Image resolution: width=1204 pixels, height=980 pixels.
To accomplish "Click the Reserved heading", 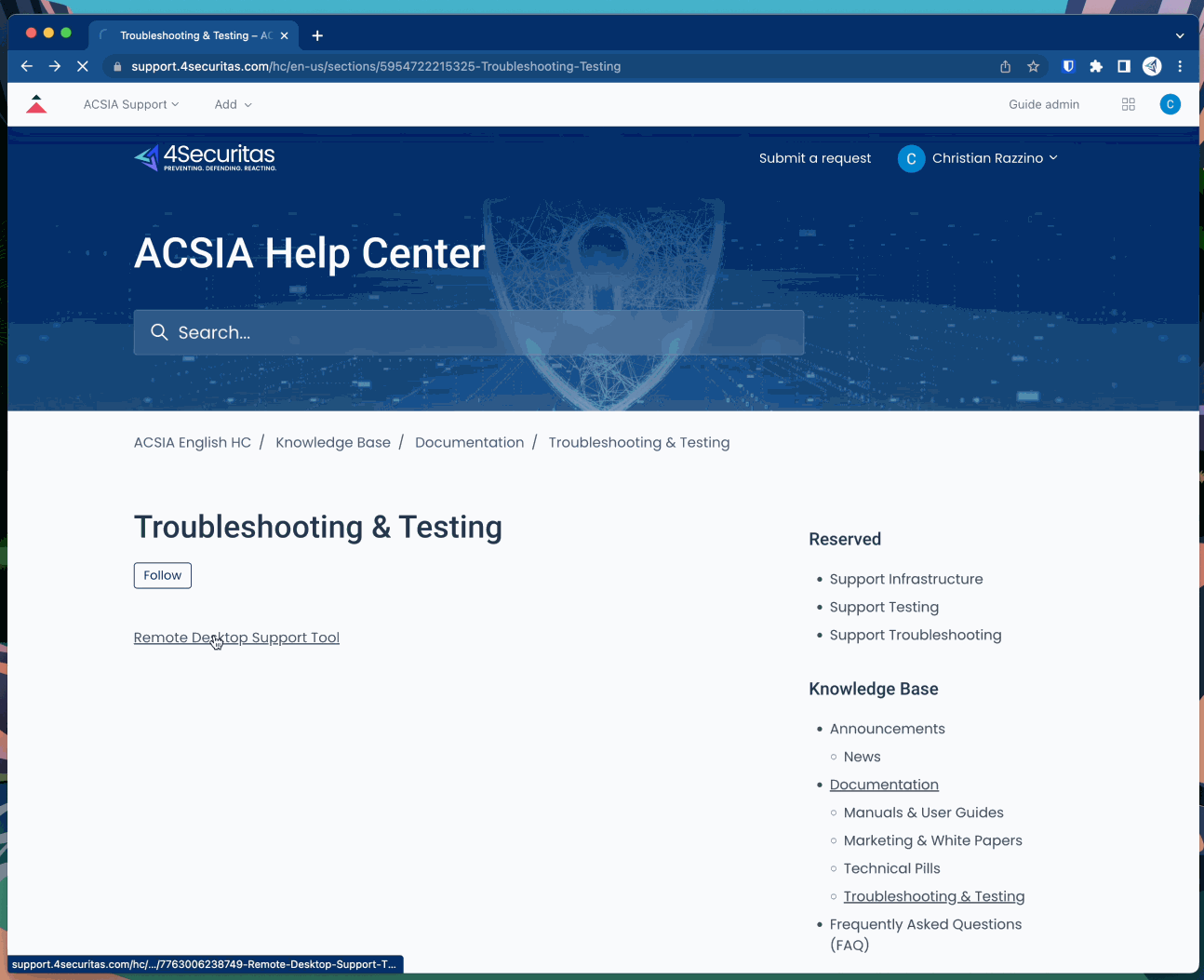I will point(845,539).
